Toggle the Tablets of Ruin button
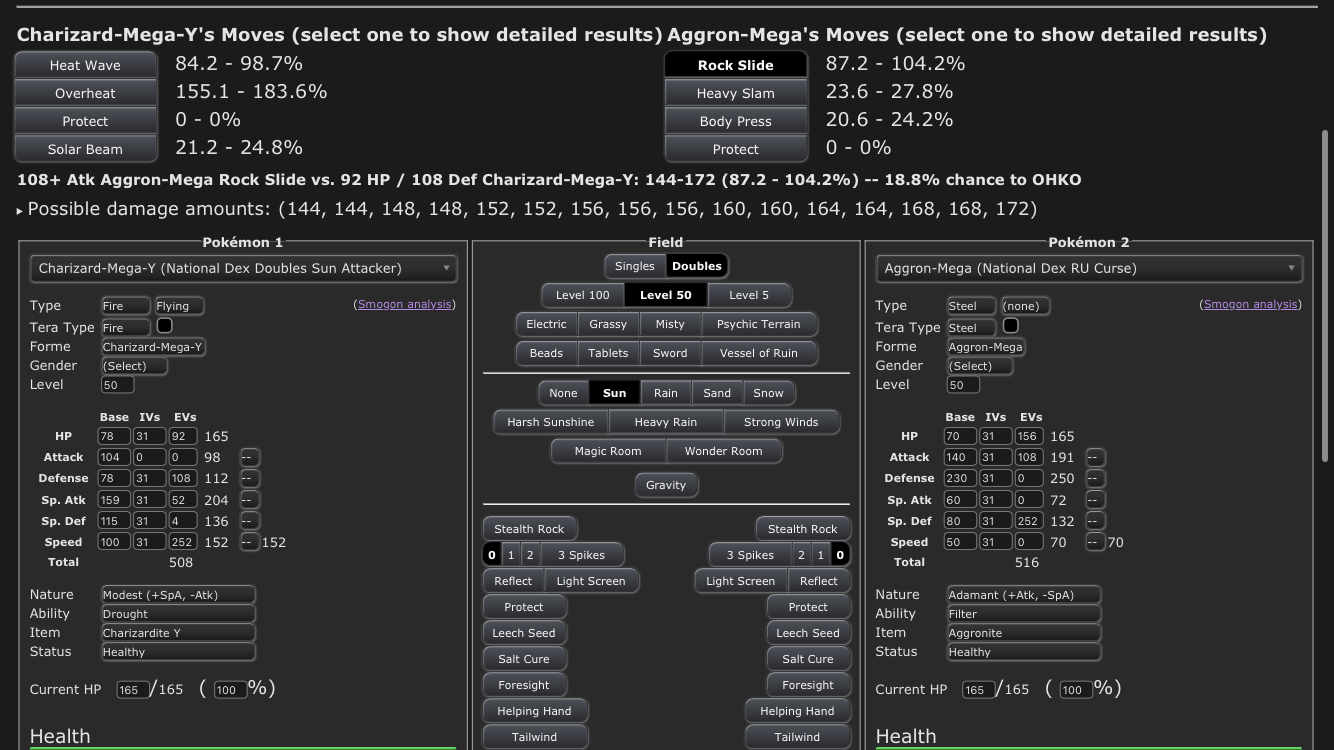The image size is (1334, 750). tap(608, 353)
